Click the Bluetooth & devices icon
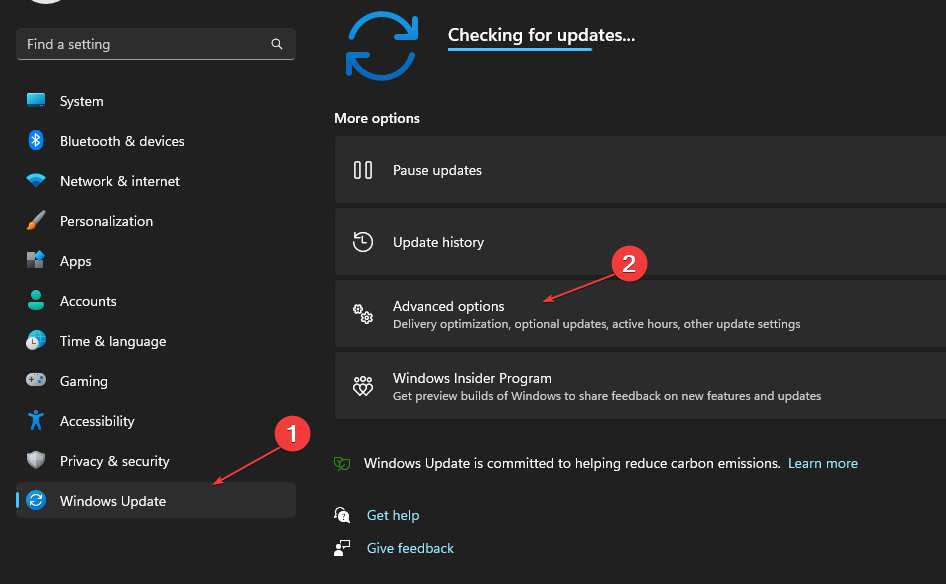The height and width of the screenshot is (584, 946). click(x=36, y=141)
